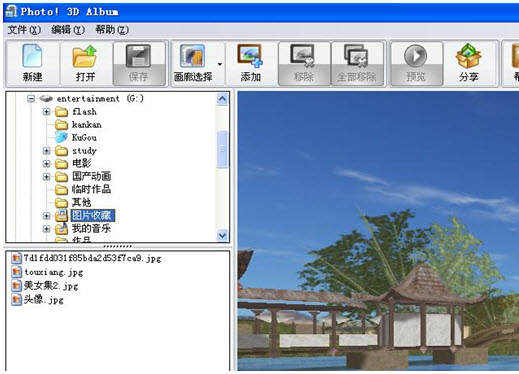Viewport: 519px width, 374px height.
Task: Open an album with 打开 icon
Action: pos(85,56)
